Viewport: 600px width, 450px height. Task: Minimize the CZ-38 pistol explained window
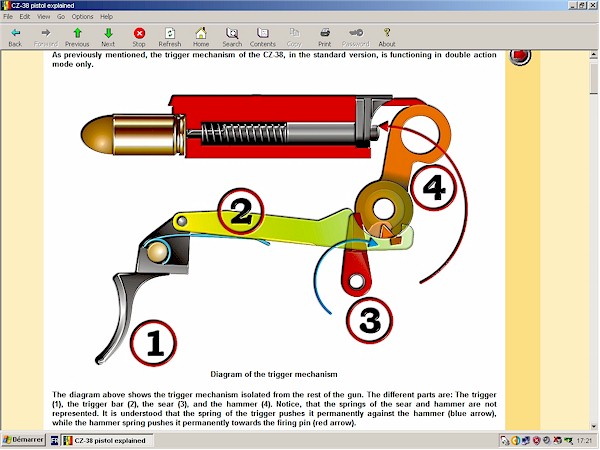click(572, 5)
